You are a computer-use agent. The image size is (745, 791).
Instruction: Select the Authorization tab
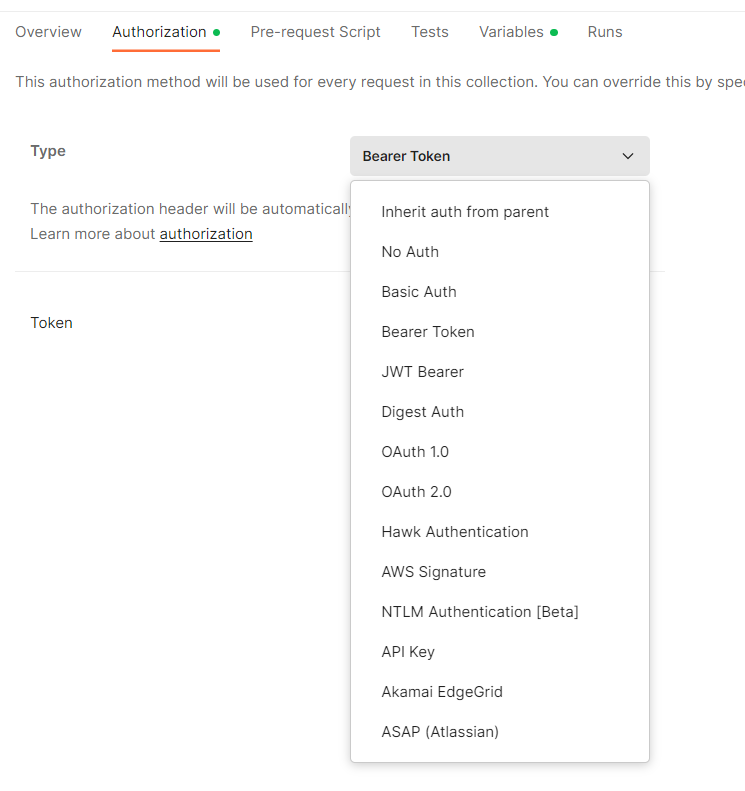pos(159,32)
